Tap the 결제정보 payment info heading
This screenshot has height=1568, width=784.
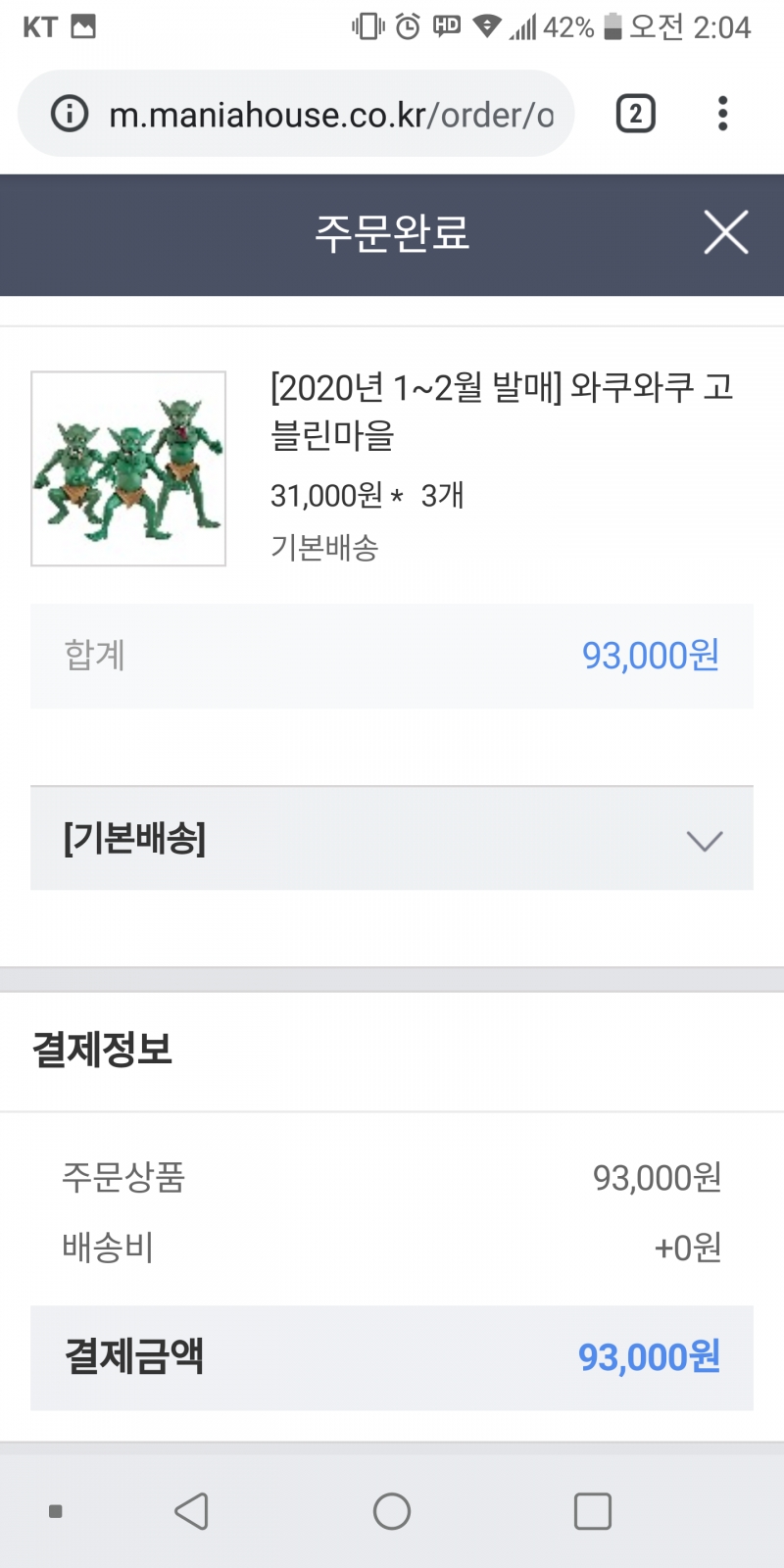point(103,1050)
